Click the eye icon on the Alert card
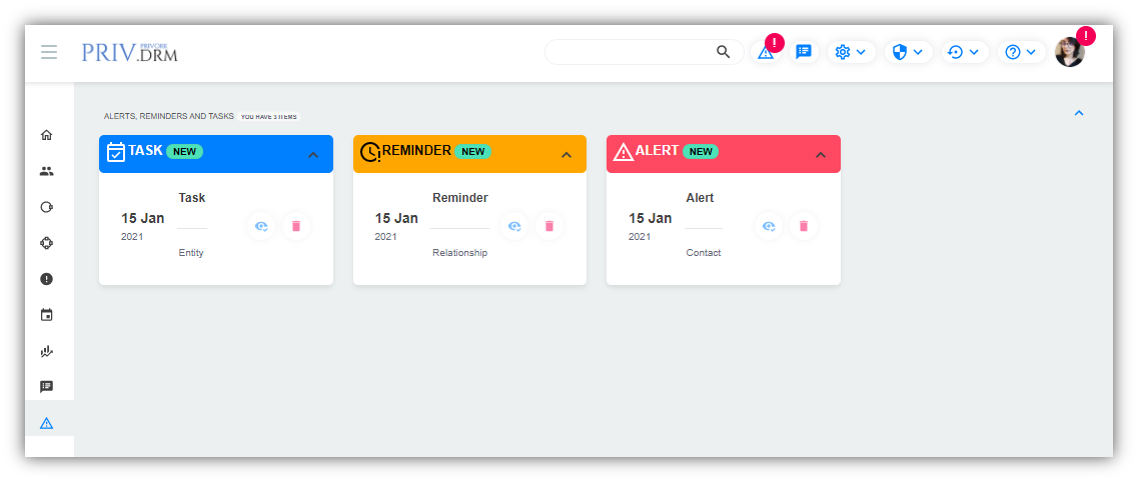1138x482 pixels. click(x=768, y=226)
